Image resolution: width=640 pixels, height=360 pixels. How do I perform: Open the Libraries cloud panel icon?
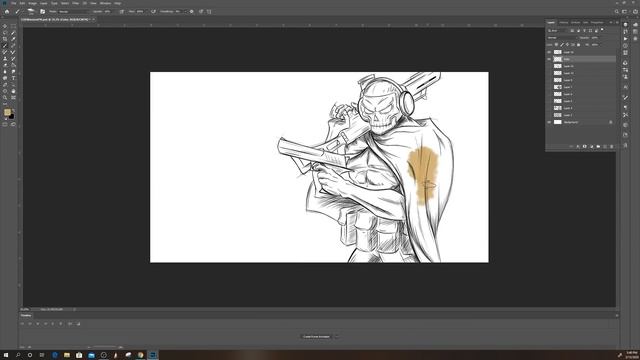click(635, 24)
